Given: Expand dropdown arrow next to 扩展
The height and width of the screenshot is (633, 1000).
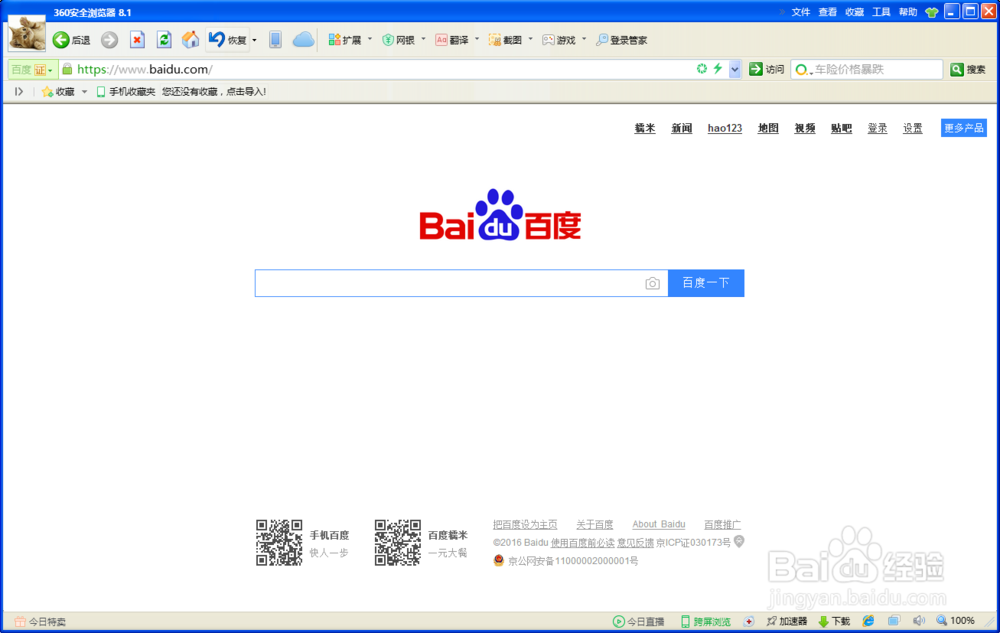Looking at the screenshot, I should (x=370, y=40).
